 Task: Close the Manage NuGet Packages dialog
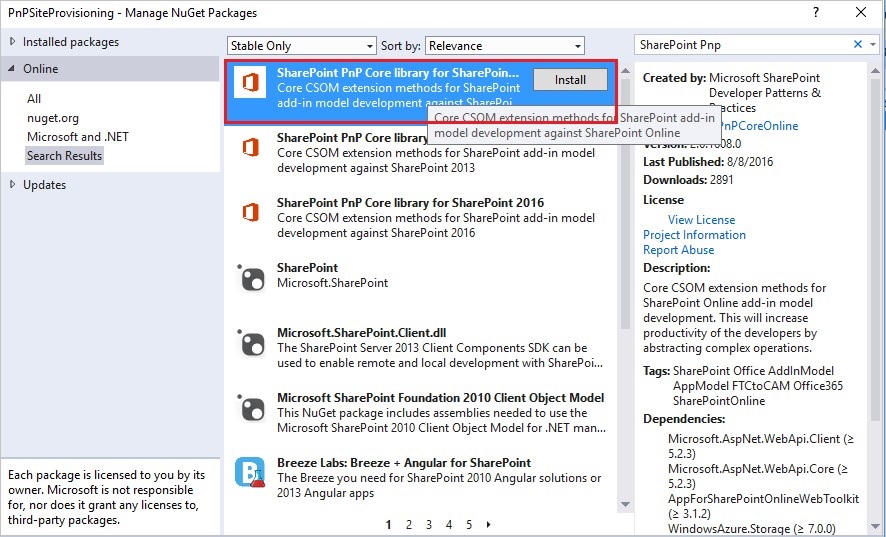tap(861, 12)
